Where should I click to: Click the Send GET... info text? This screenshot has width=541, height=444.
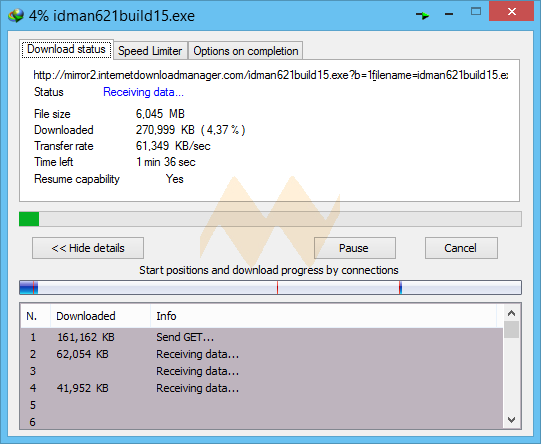tap(185, 337)
